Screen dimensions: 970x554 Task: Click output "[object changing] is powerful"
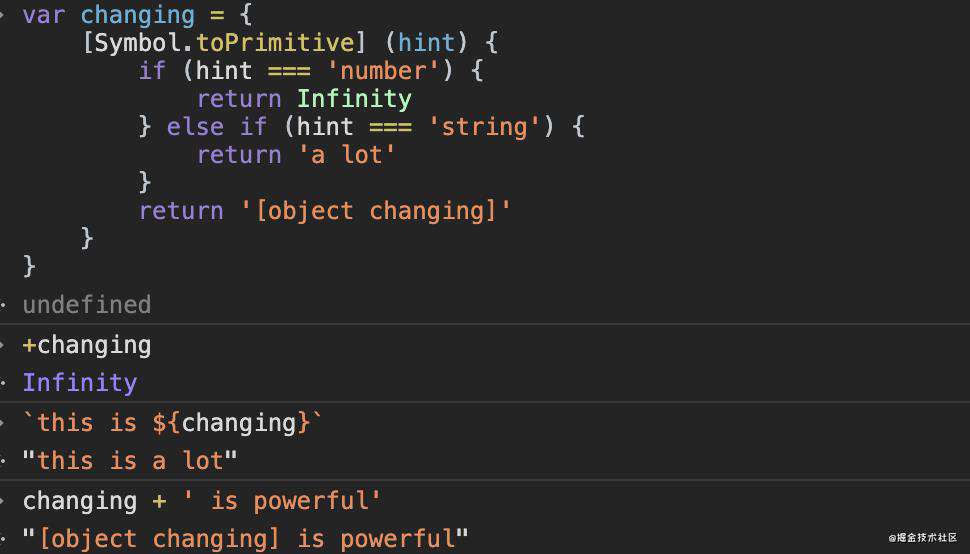click(x=245, y=539)
